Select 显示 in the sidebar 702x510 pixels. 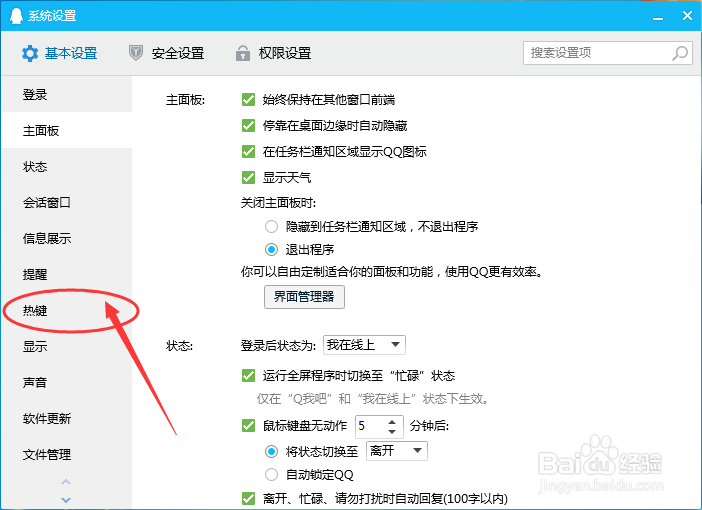coord(67,346)
